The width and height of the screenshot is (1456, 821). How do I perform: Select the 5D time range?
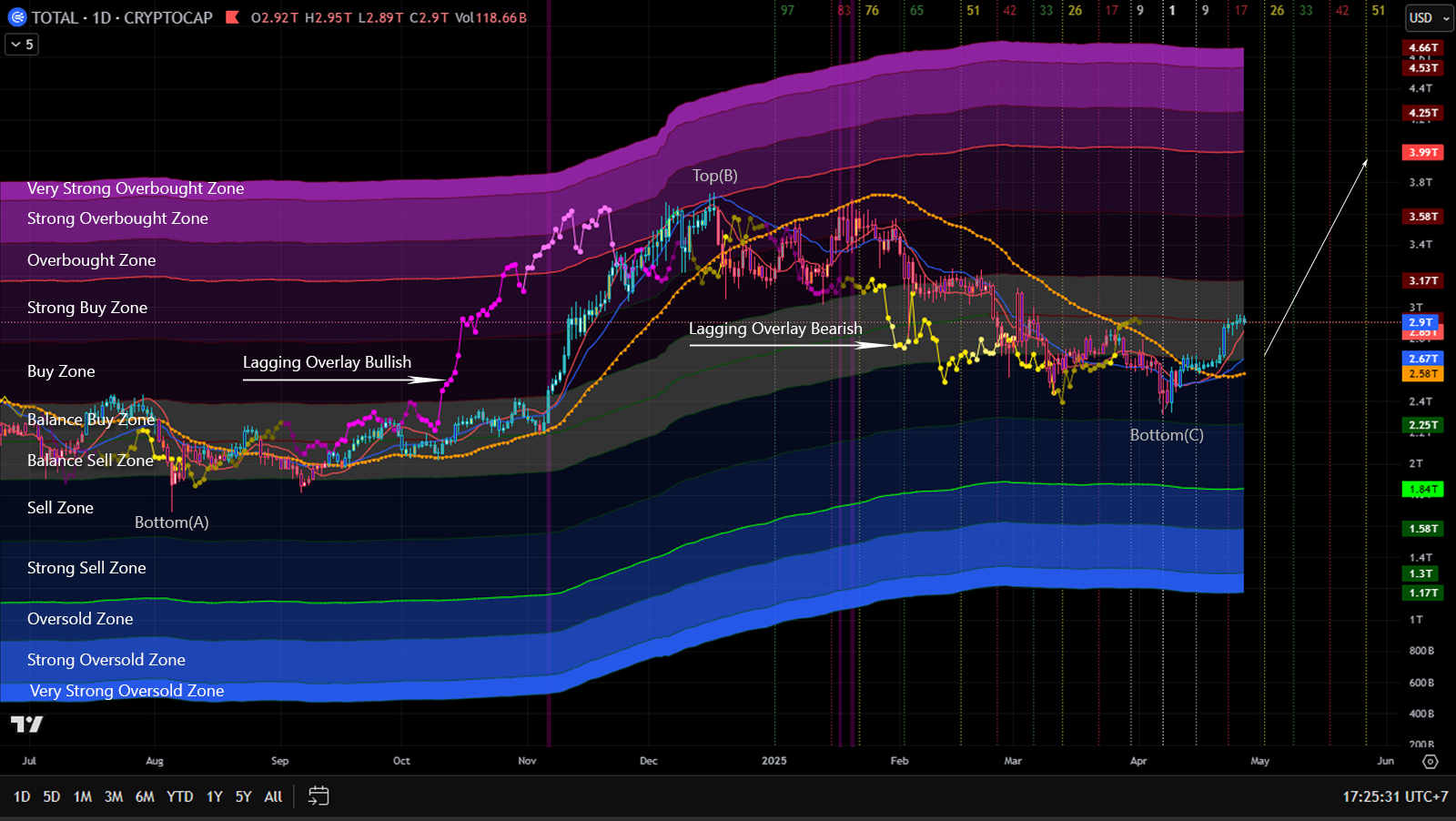coord(52,796)
